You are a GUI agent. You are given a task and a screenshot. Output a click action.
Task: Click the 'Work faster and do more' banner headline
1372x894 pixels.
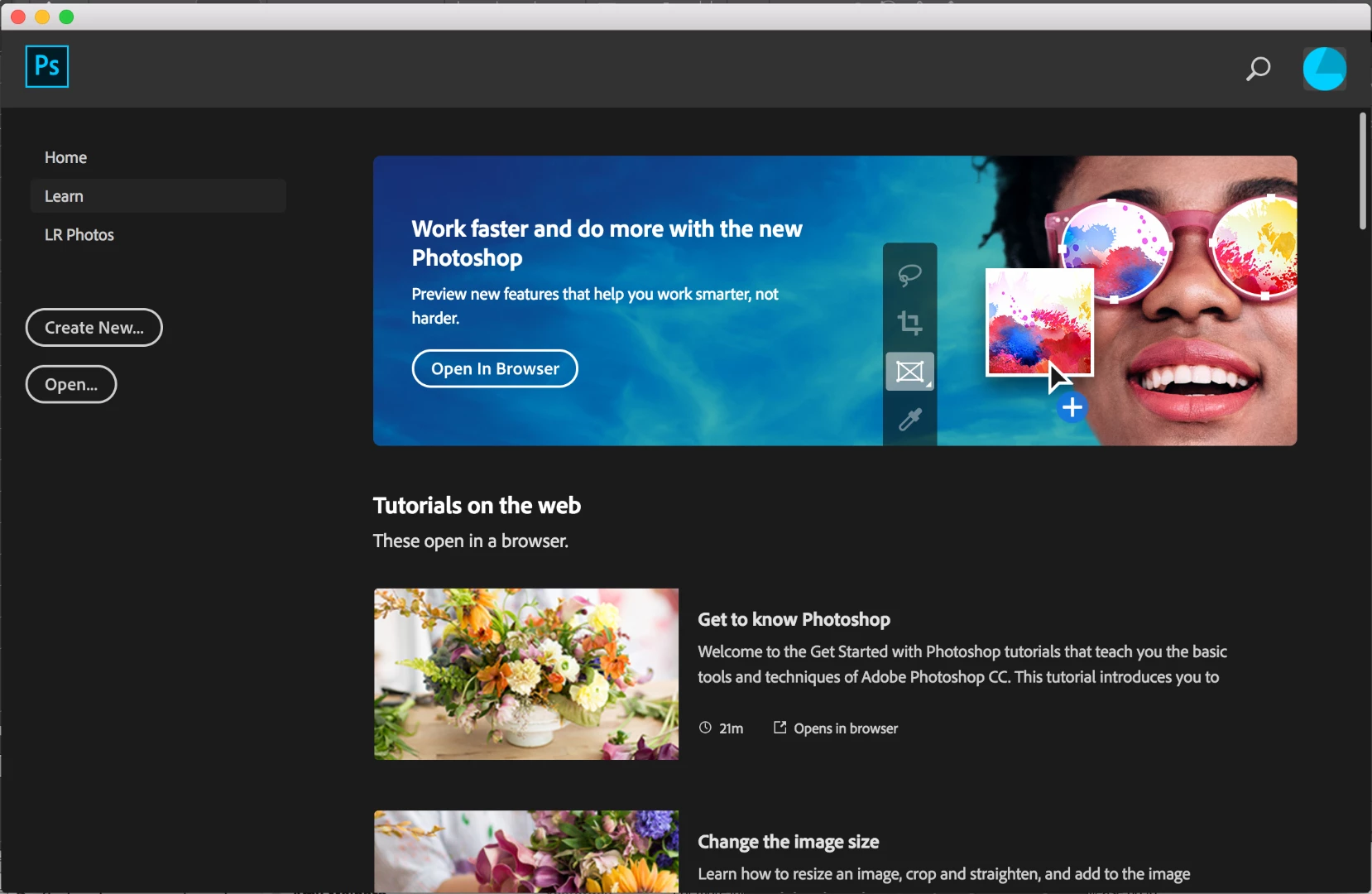click(x=607, y=243)
